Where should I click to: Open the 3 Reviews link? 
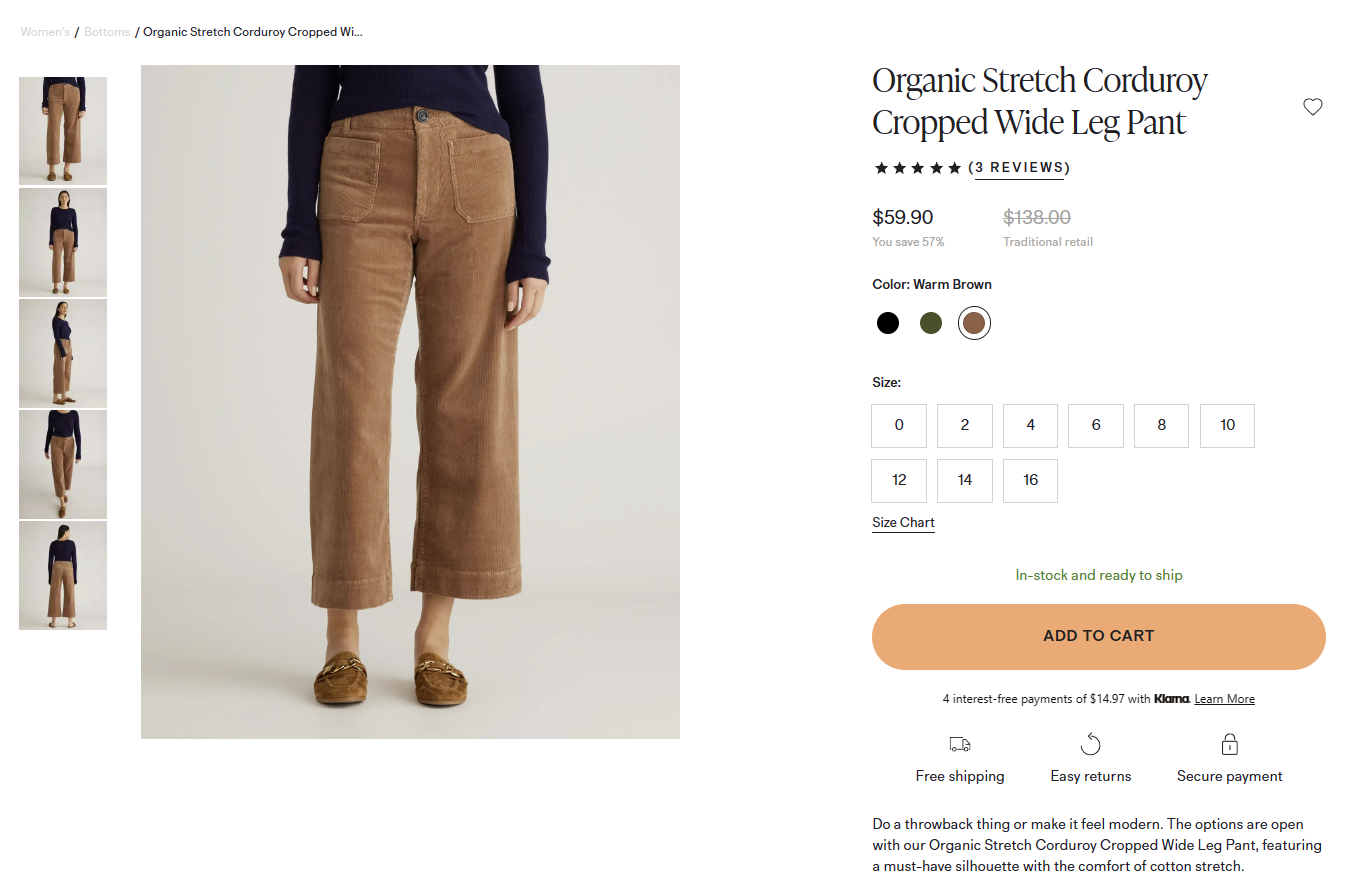coord(1019,168)
